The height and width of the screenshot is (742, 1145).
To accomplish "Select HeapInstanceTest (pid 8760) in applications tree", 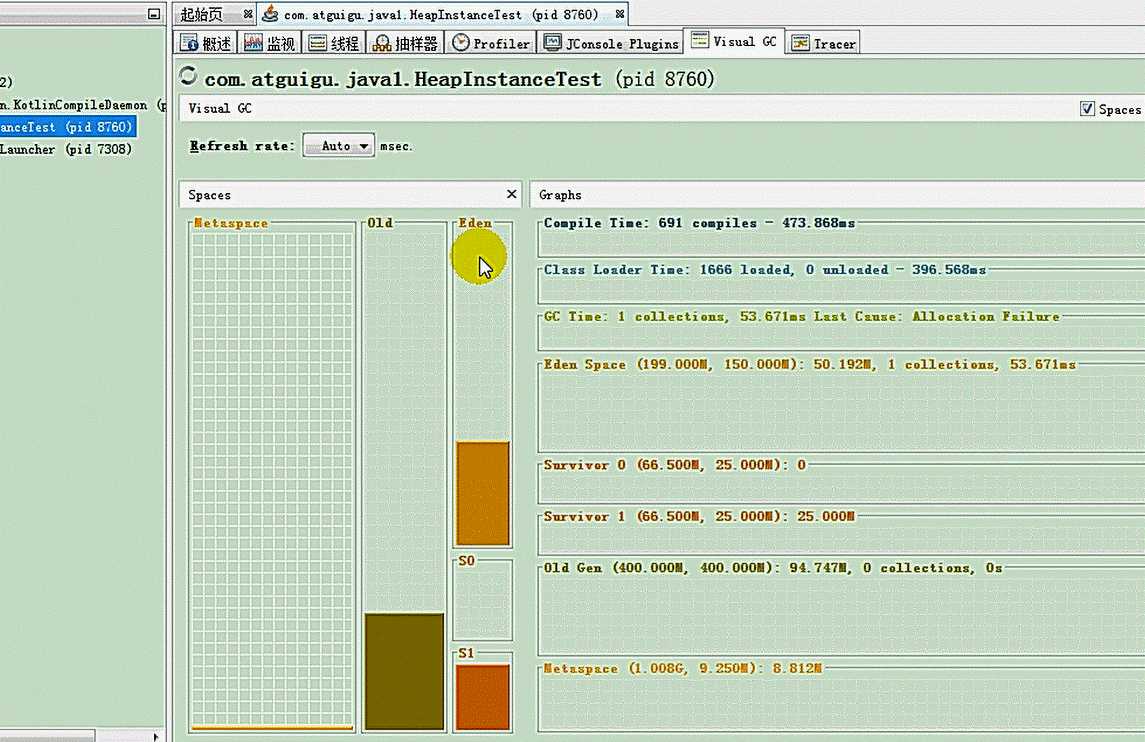I will tap(67, 126).
